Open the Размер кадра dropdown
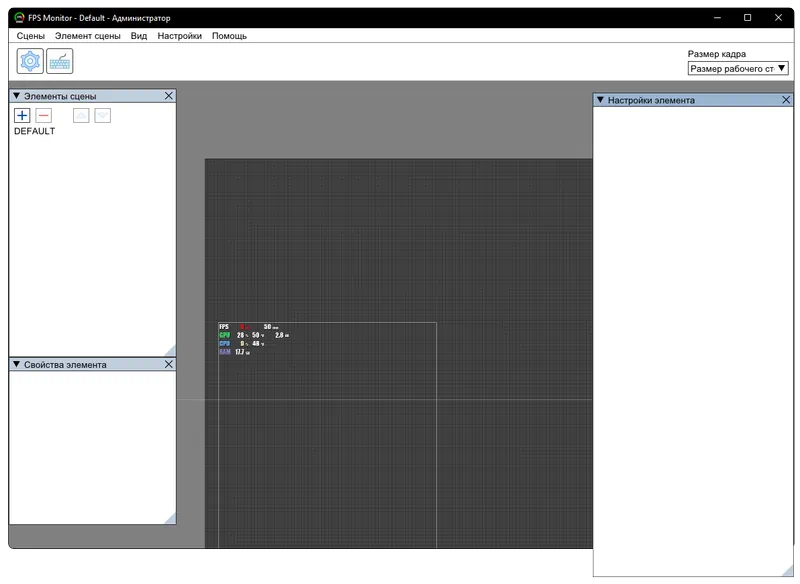 pyautogui.click(x=738, y=68)
